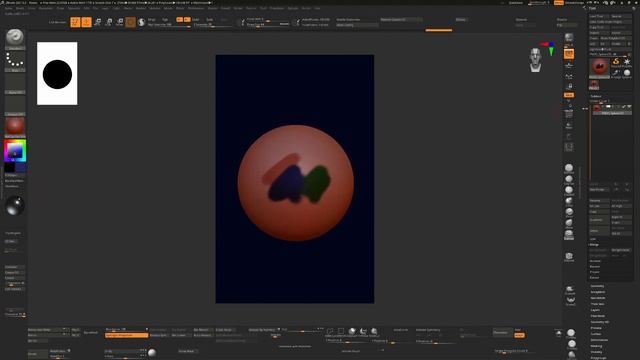Image resolution: width=640 pixels, height=360 pixels.
Task: Expand the Layers section
Action: [x=595, y=310]
